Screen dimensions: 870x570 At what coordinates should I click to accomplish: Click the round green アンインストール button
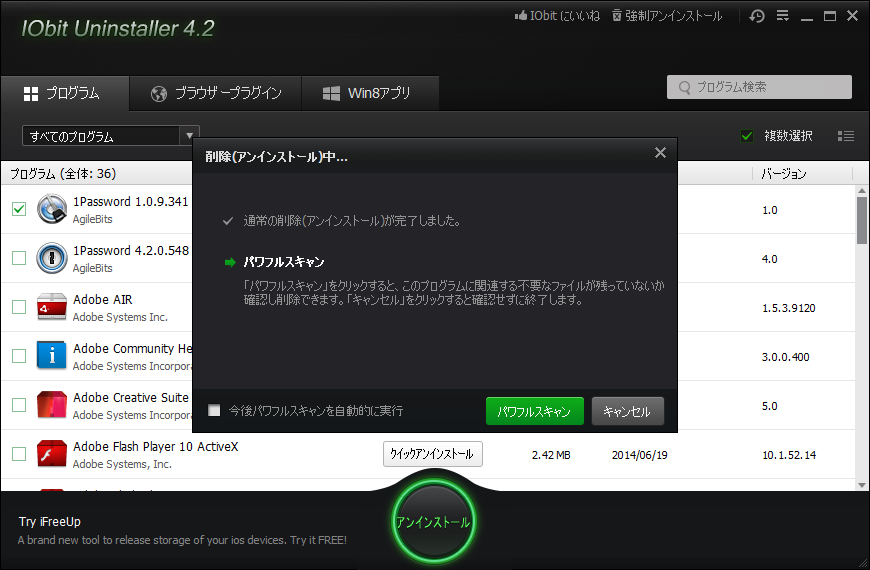(x=433, y=522)
